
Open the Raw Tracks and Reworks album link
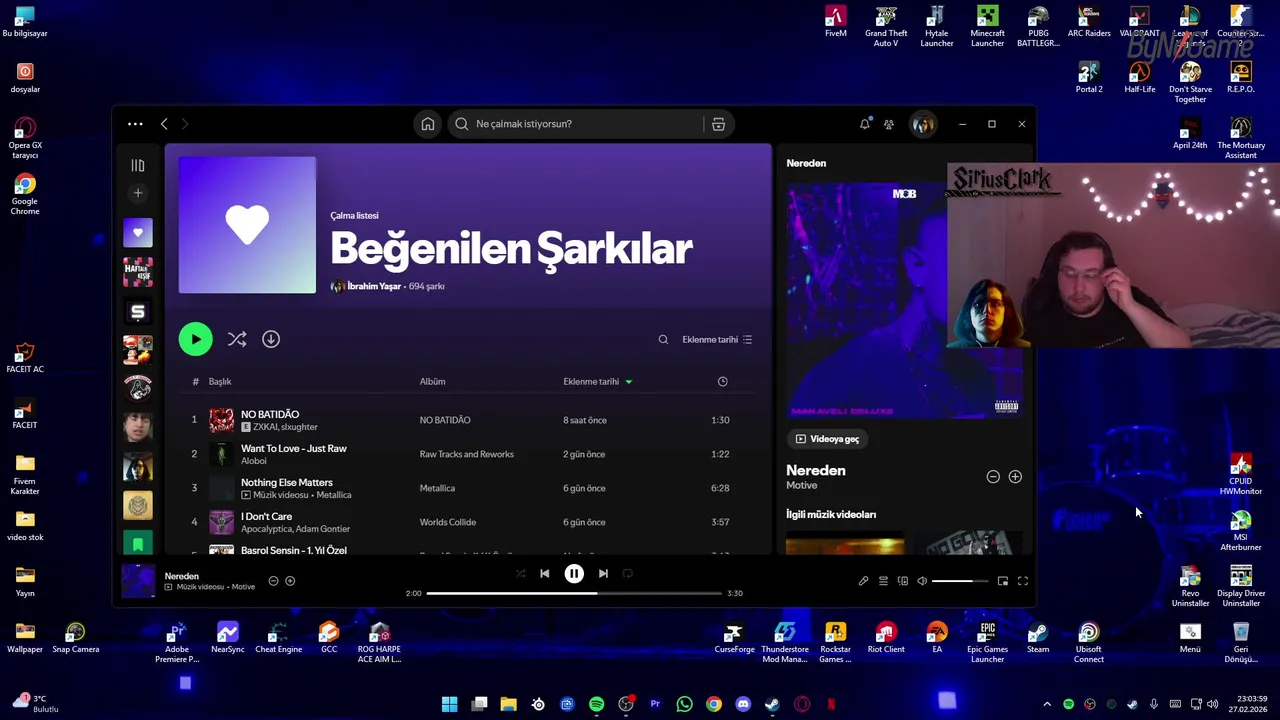pos(467,454)
